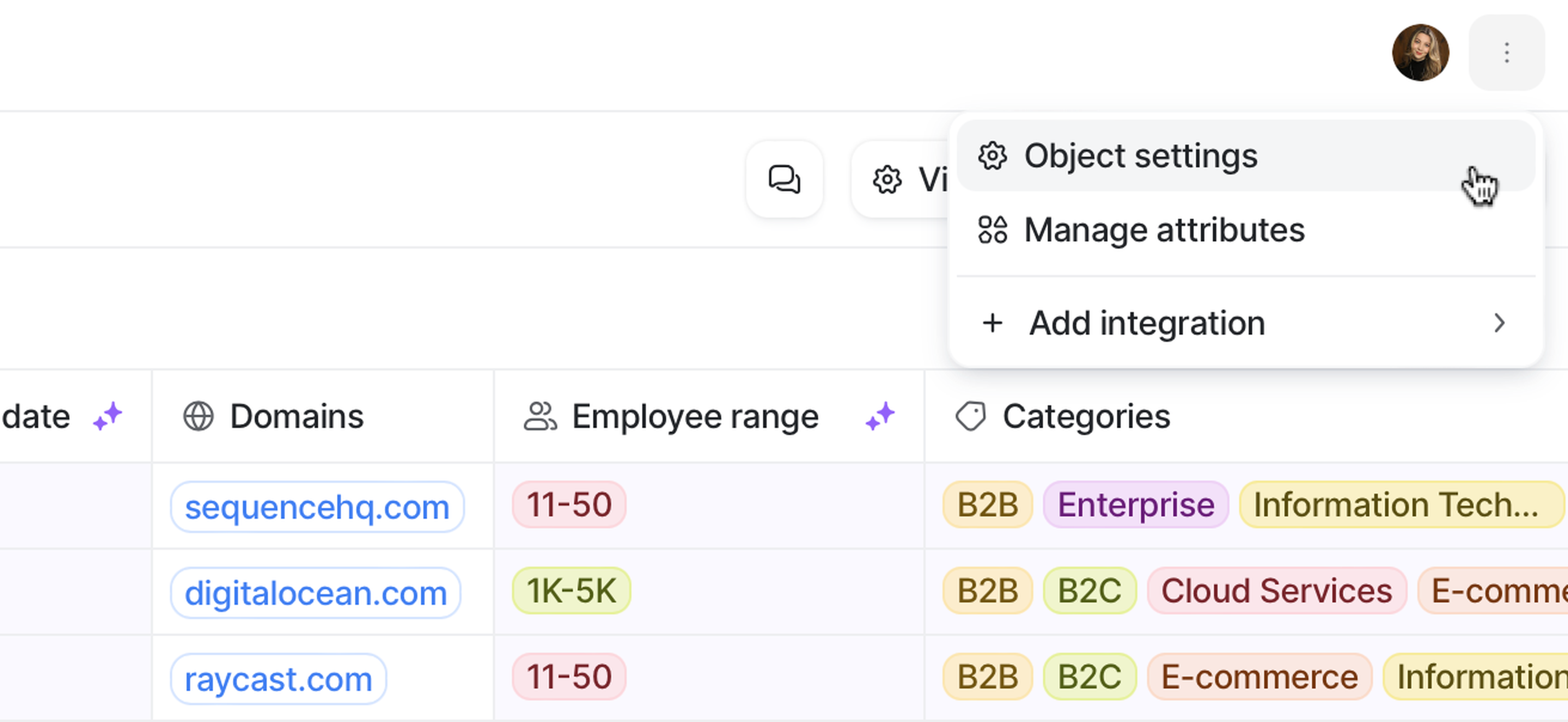
Task: Click the Employee range column header
Action: [695, 417]
